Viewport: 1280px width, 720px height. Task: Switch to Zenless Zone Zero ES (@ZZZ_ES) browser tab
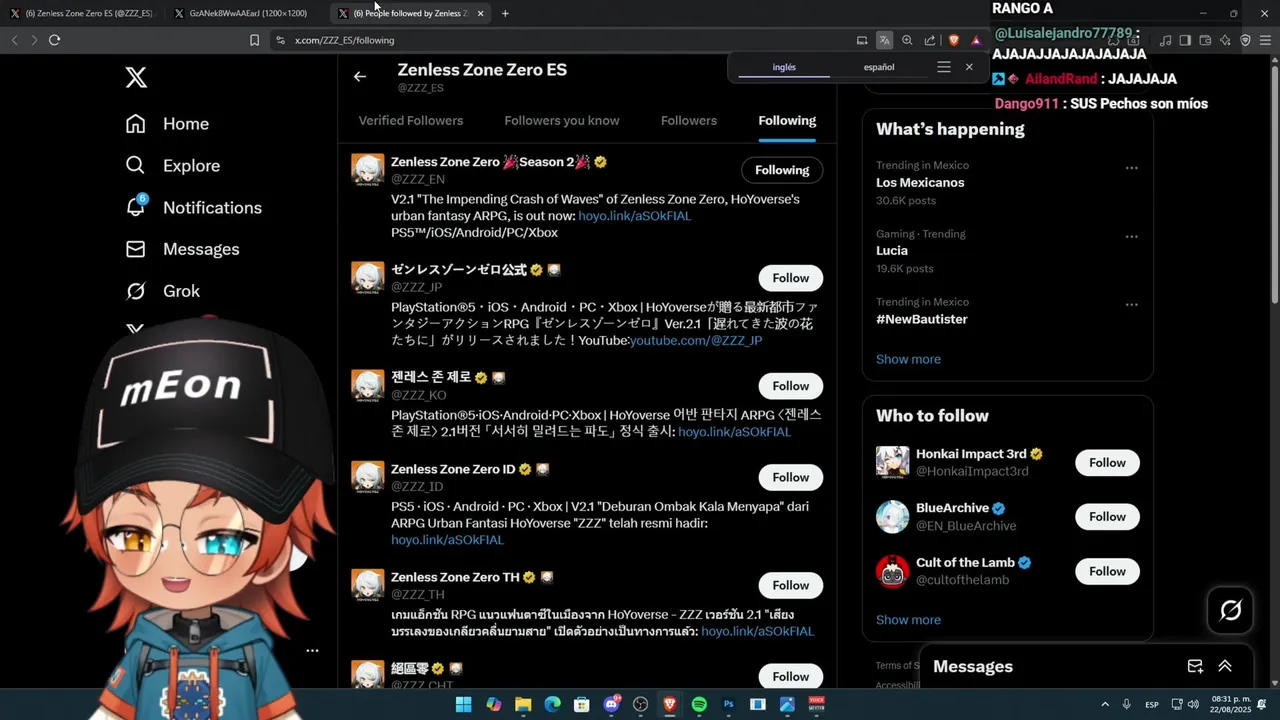point(82,13)
